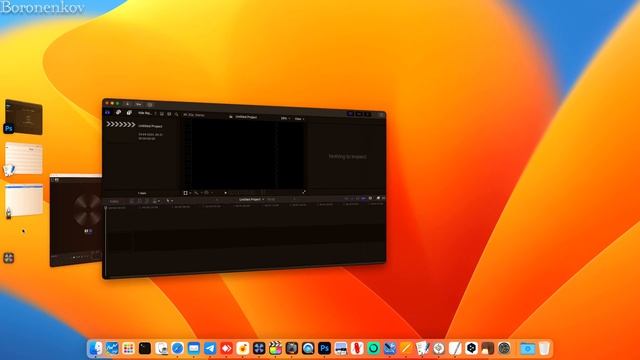Switch to the middle Stage Manager document window
This screenshot has height=360, width=640.
pyautogui.click(x=24, y=158)
